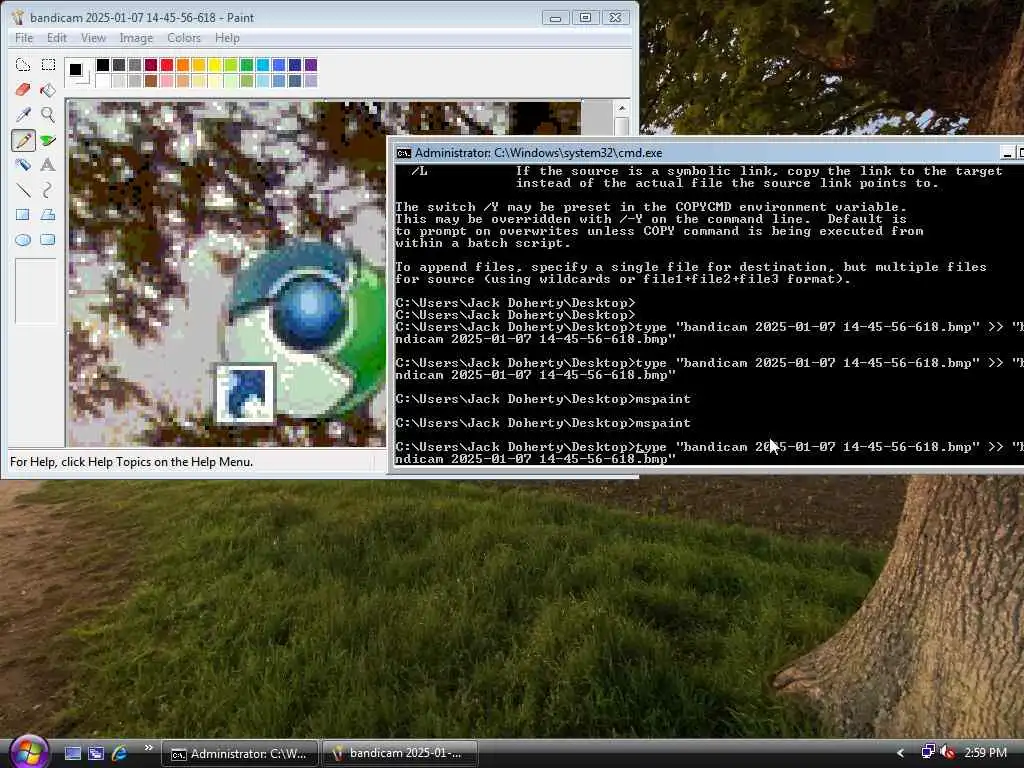Click Paint status bar help text
1024x768 pixels.
tap(131, 462)
